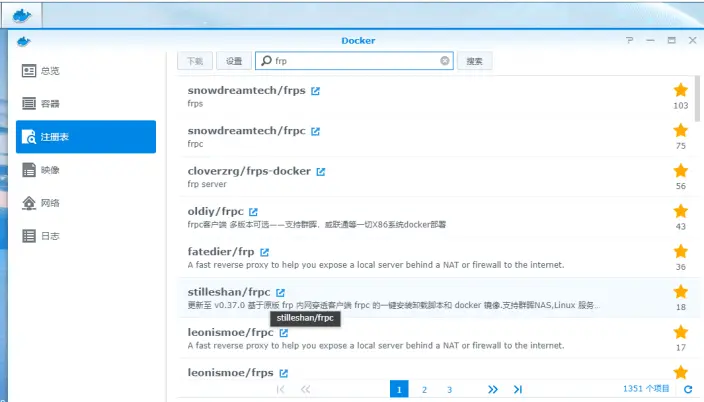Select the snowdreamtech/frps image row

click(438, 96)
